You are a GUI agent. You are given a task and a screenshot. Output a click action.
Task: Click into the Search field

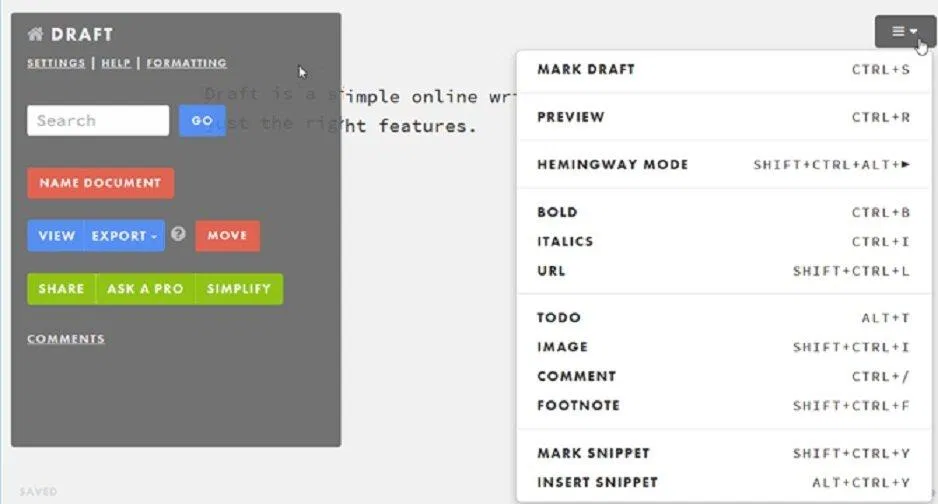pos(97,121)
